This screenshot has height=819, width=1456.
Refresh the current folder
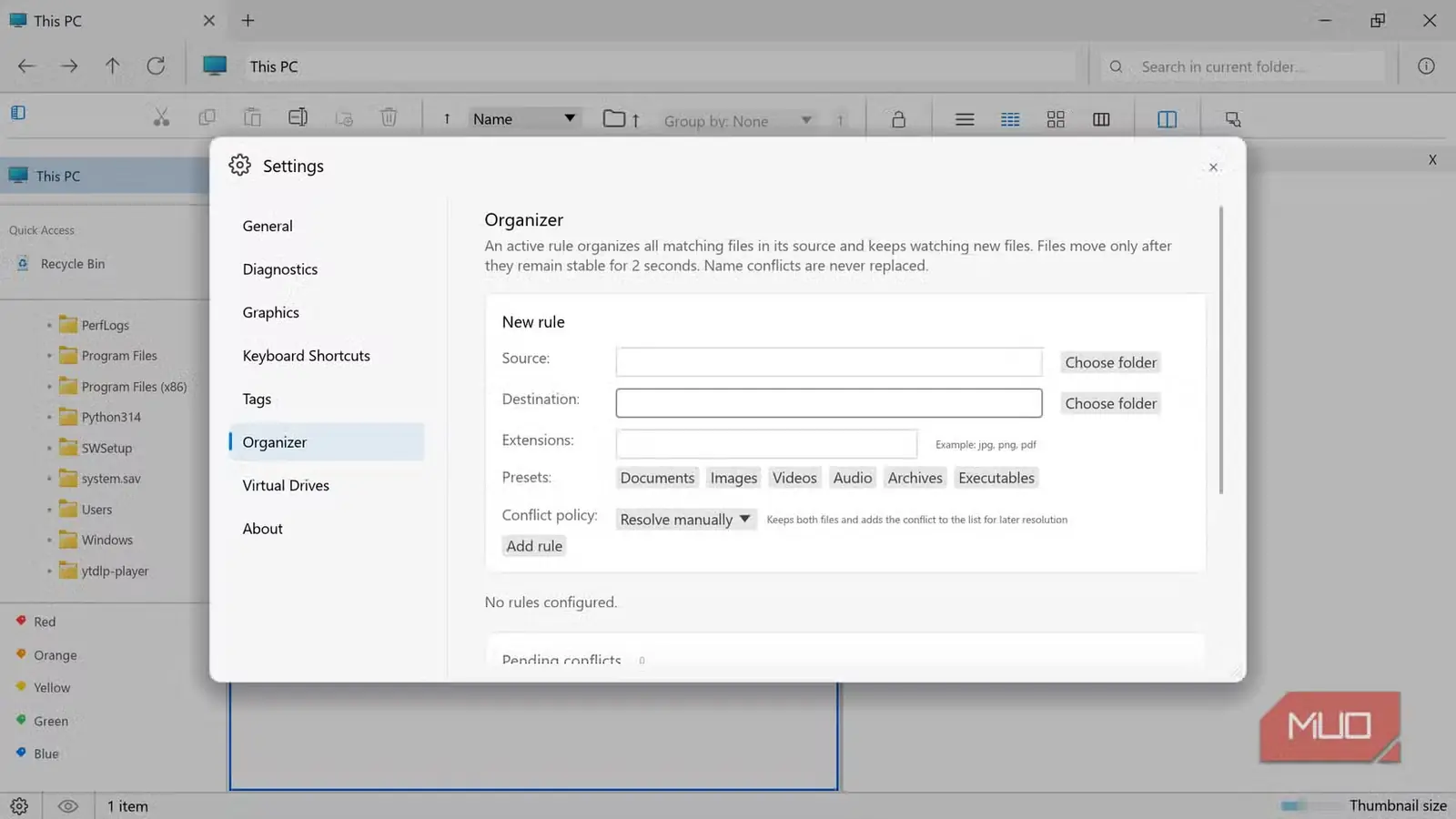click(x=156, y=66)
